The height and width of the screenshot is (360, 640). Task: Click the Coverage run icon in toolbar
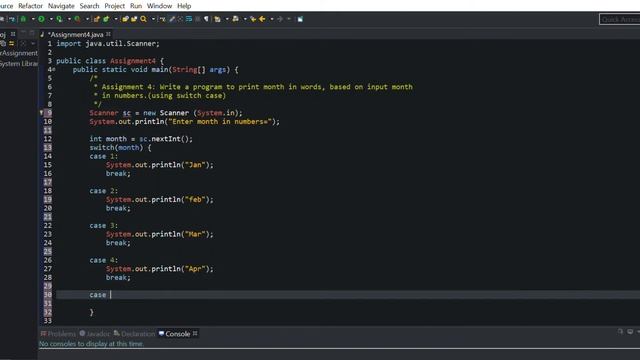click(59, 19)
